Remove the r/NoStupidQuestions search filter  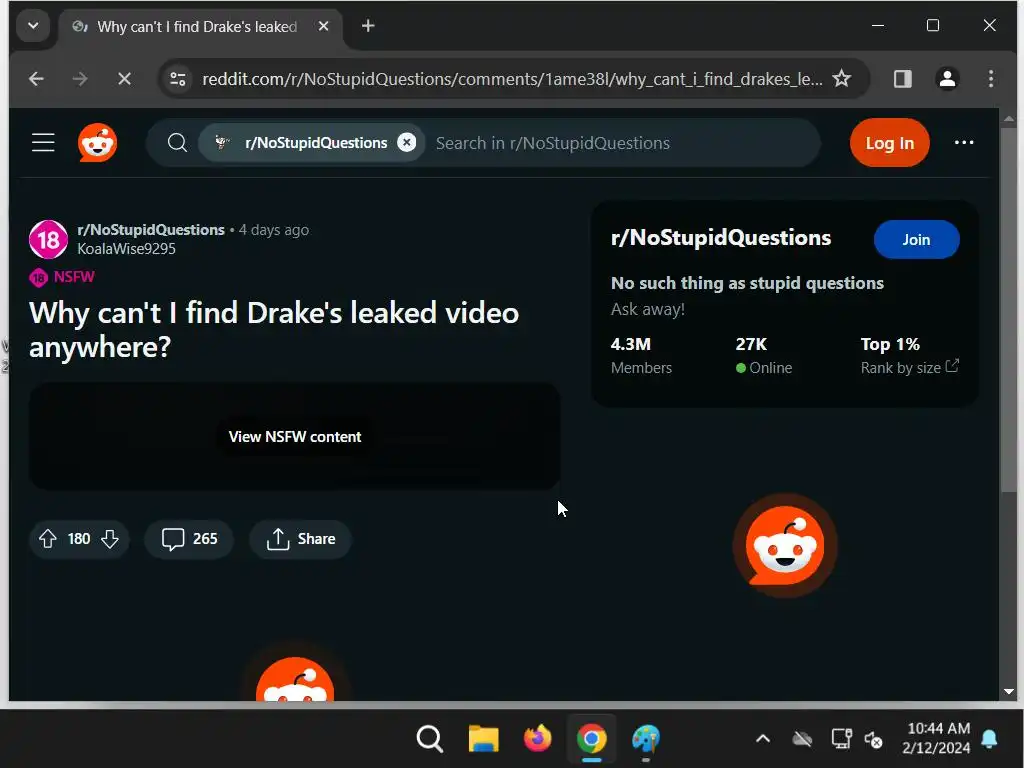(x=406, y=142)
